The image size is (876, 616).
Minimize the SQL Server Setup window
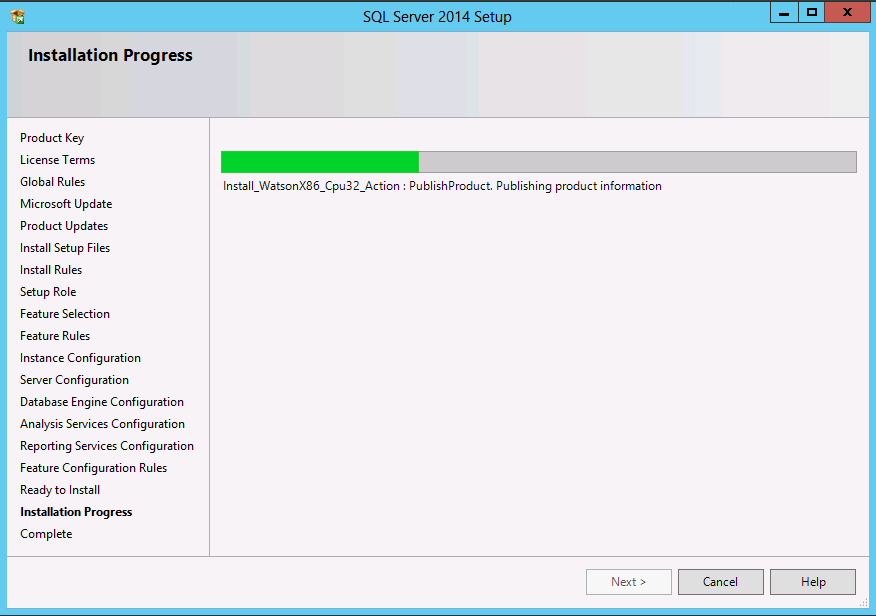tap(784, 12)
